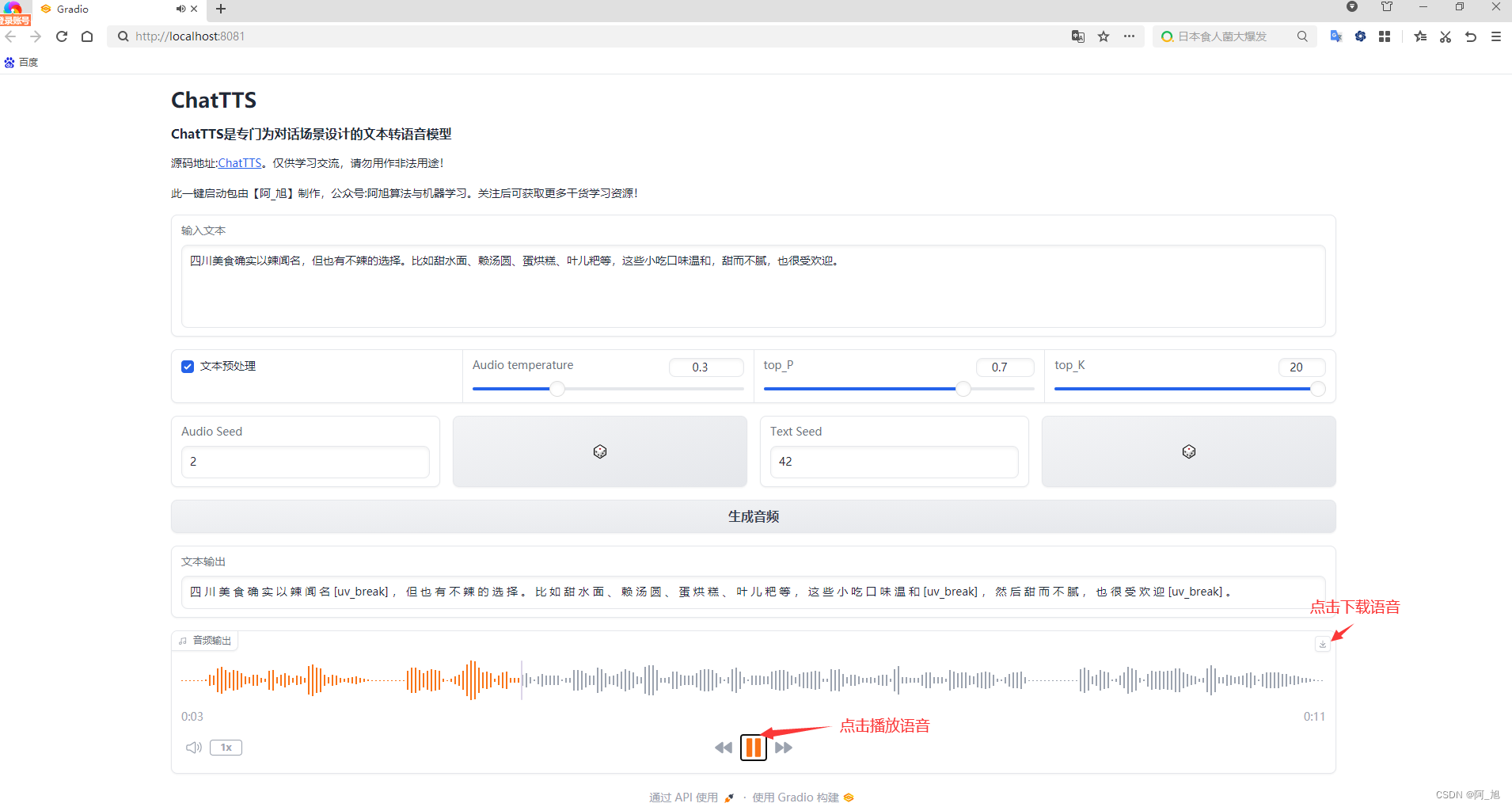Click the 生成音频 button
Viewport: 1512px width, 807px height.
(752, 516)
